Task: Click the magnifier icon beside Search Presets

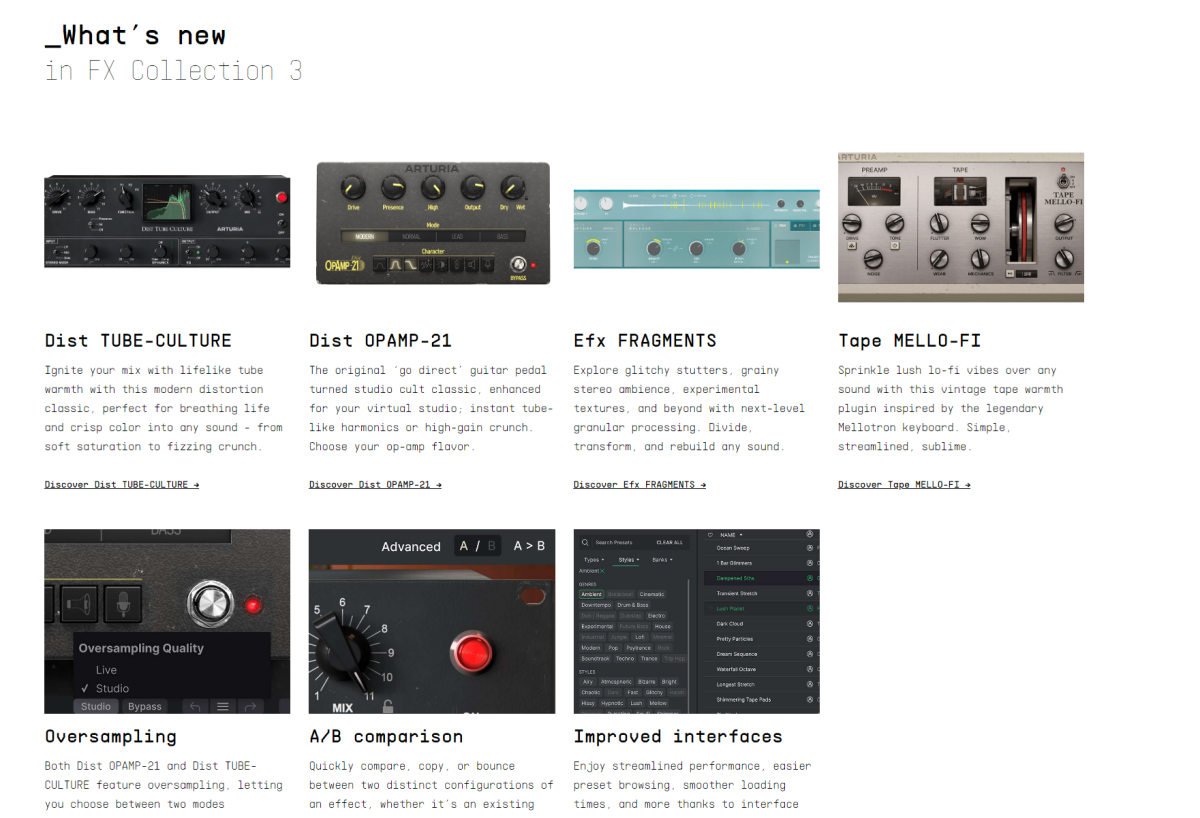Action: pyautogui.click(x=587, y=542)
